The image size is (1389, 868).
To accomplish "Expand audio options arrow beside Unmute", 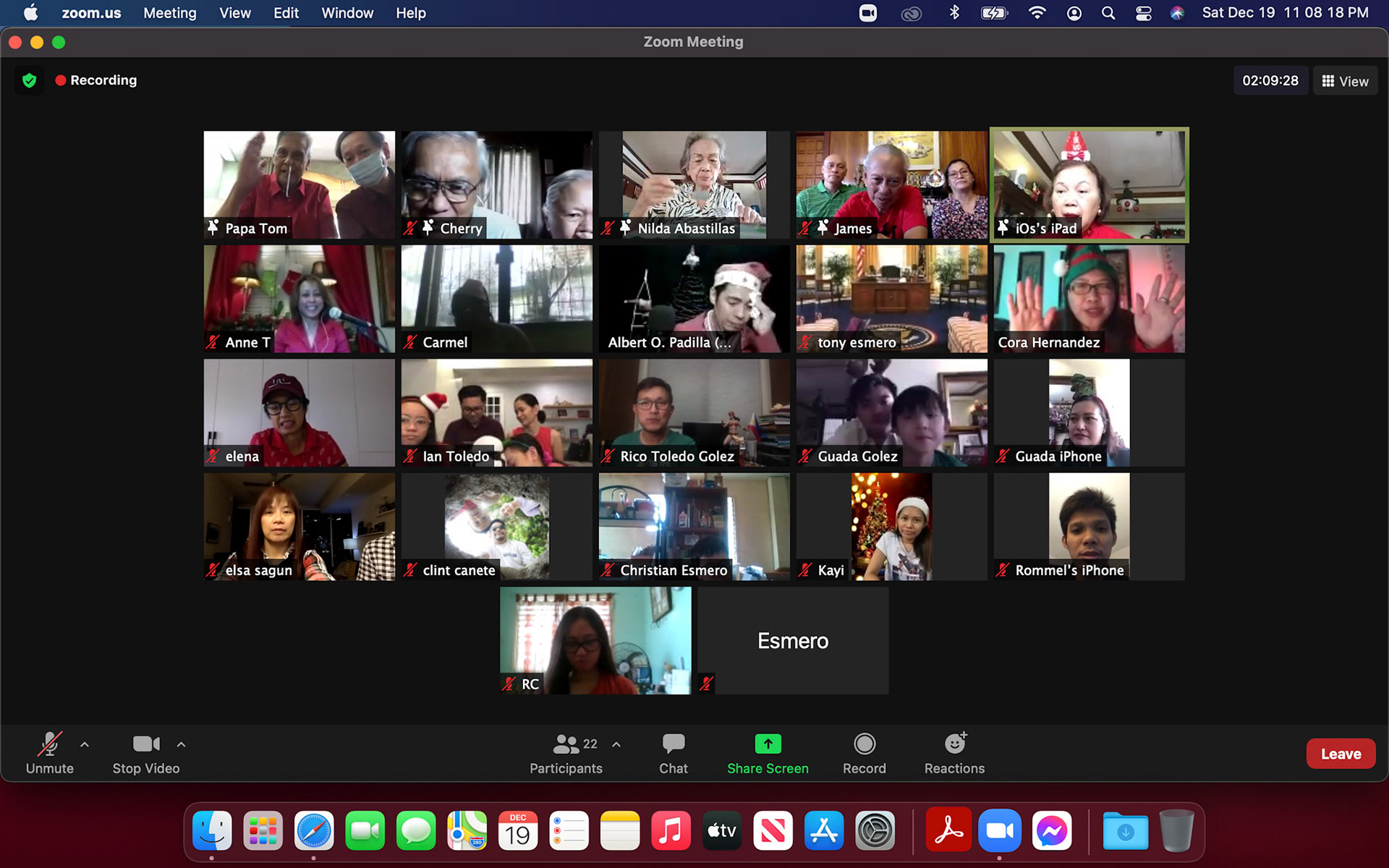I will pos(85,744).
